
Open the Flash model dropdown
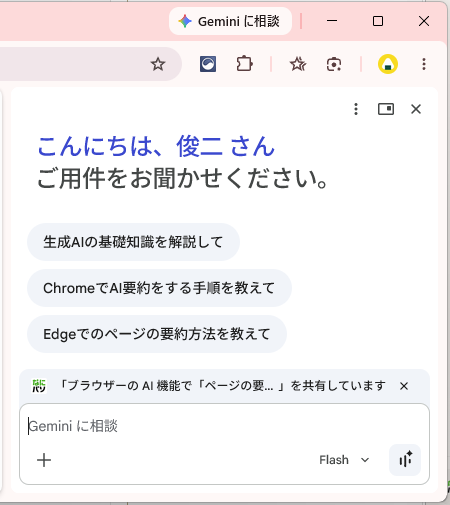coord(344,460)
